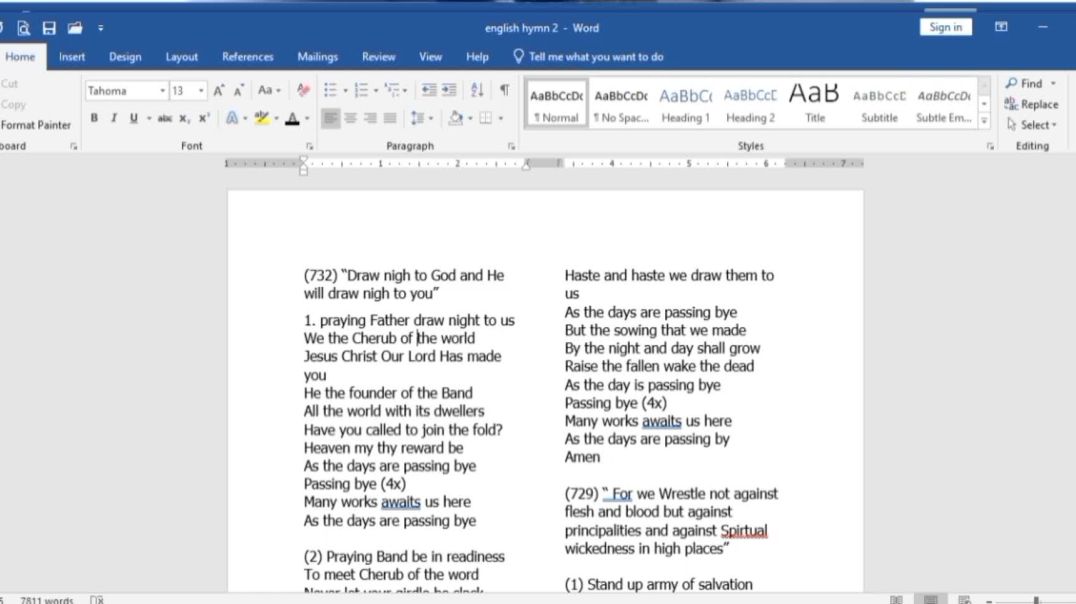Click the bullet list icon
Viewport: 1076px width, 604px height.
point(330,90)
